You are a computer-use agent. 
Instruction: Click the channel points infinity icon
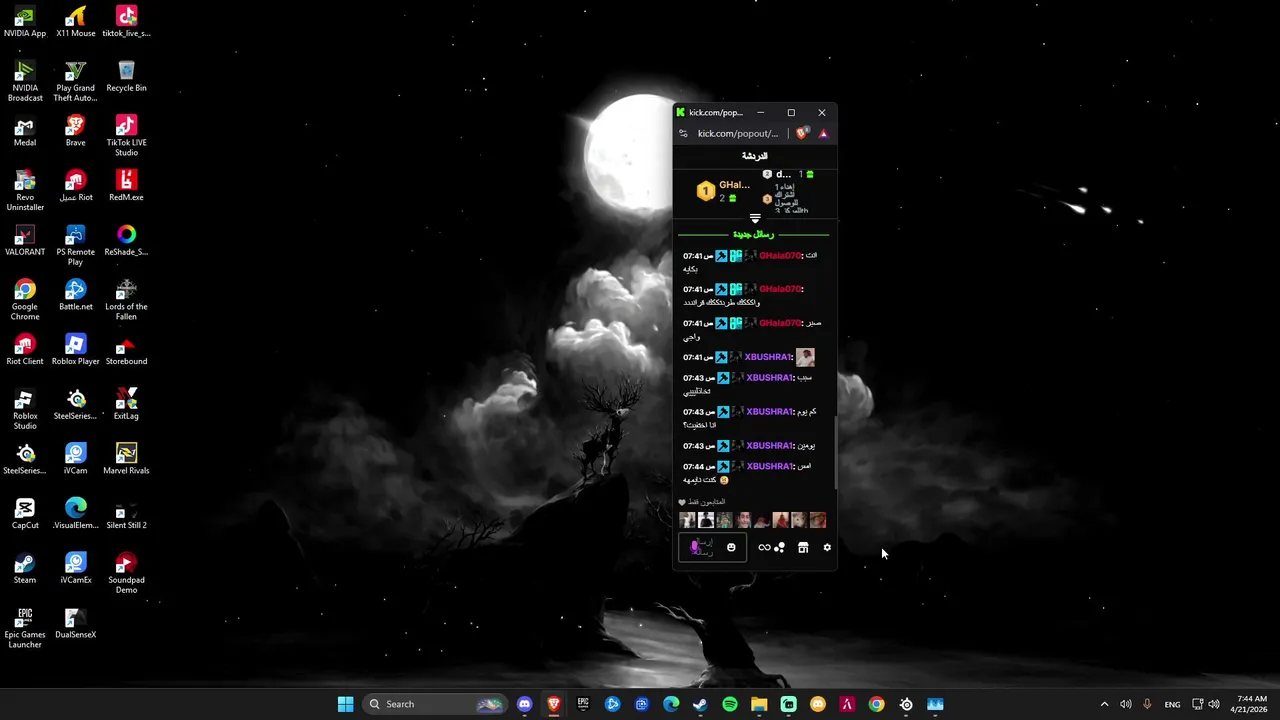coord(764,547)
